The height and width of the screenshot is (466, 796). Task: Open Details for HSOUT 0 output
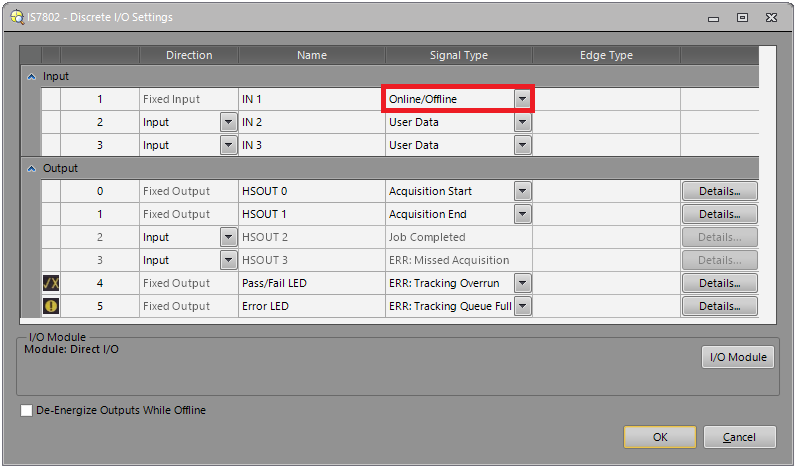click(x=719, y=191)
